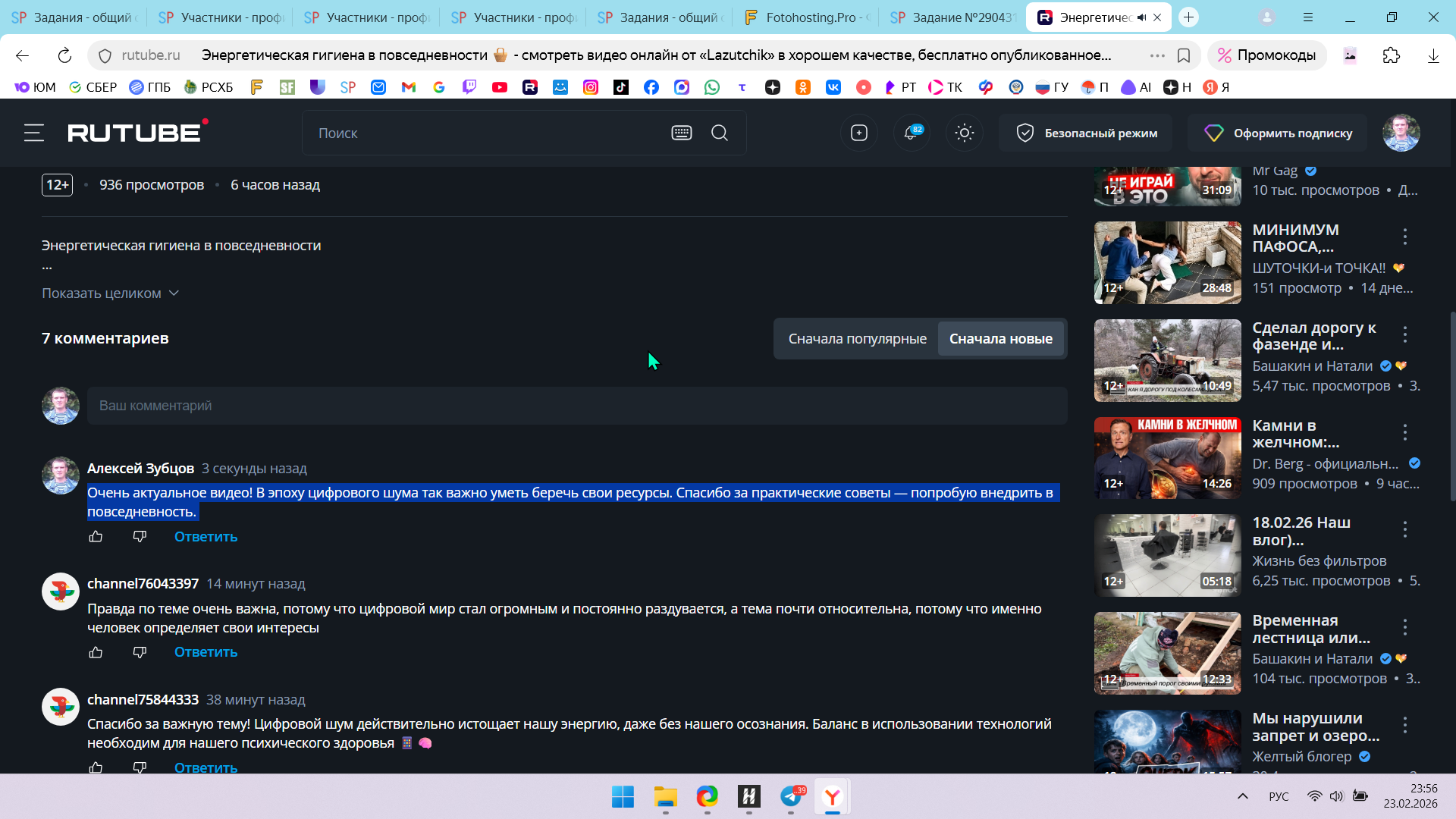Click Ответить under channel76043397's comment
Image resolution: width=1456 pixels, height=819 pixels.
click(206, 652)
